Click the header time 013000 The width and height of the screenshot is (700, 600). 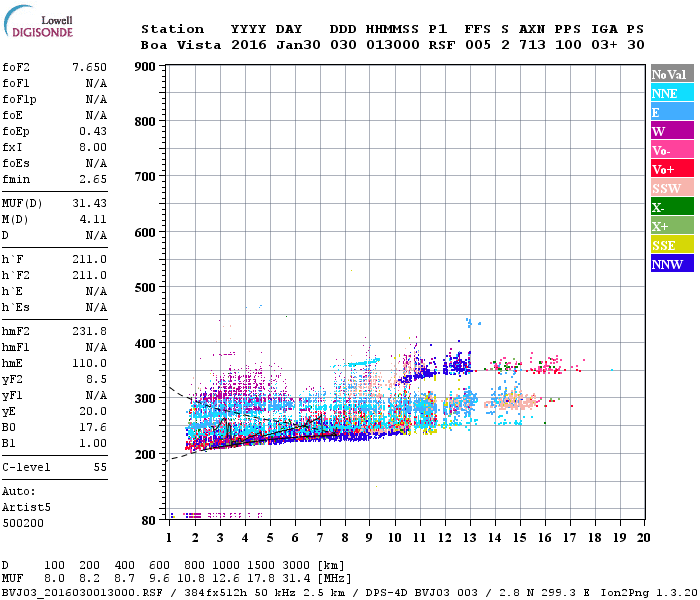point(393,45)
